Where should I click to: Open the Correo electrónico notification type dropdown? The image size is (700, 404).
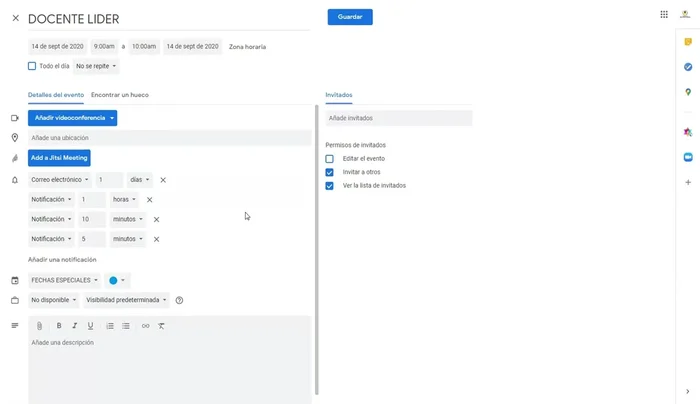tap(59, 179)
